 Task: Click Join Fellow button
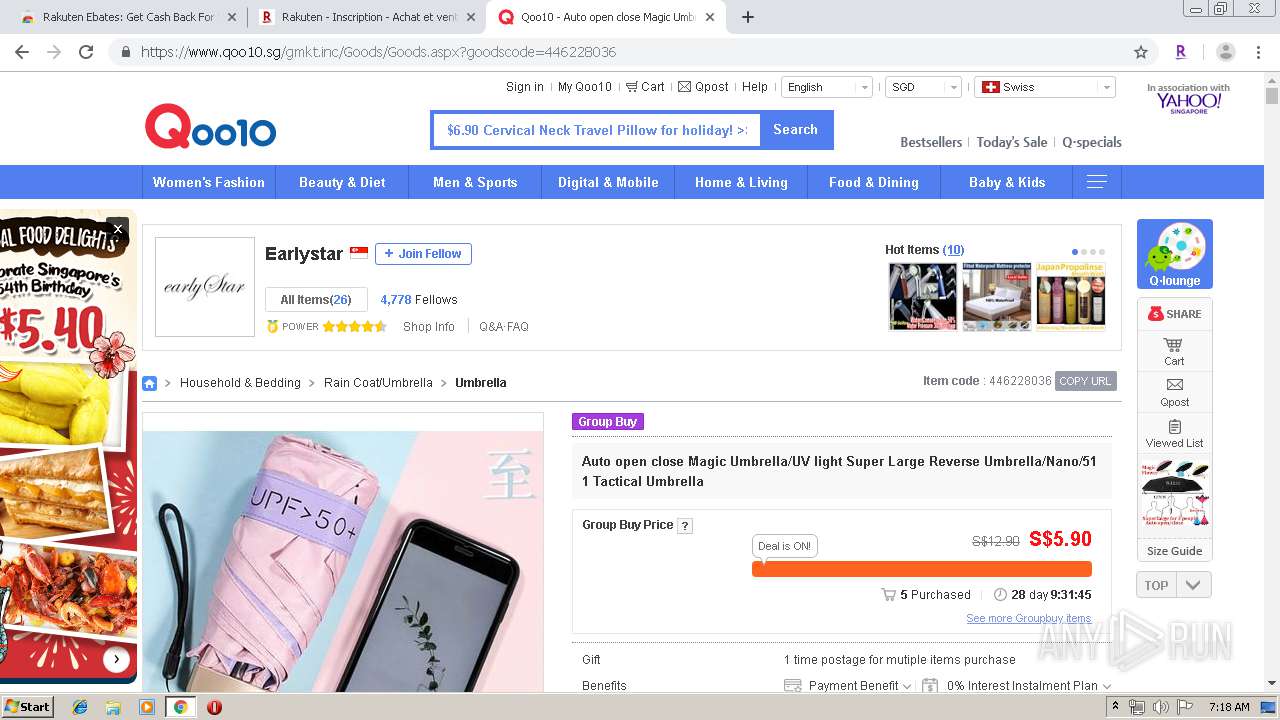pos(423,254)
